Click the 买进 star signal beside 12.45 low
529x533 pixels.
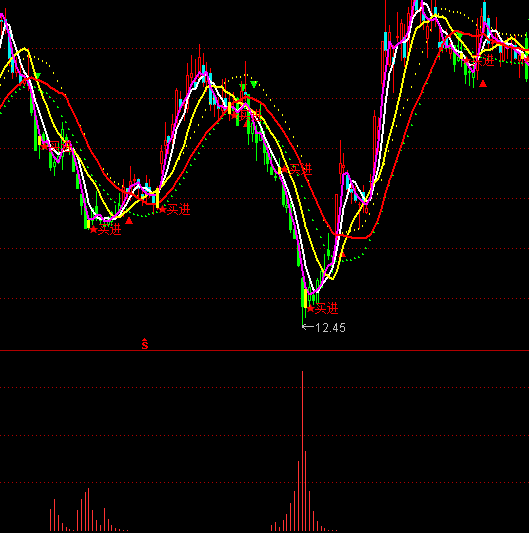coord(323,309)
